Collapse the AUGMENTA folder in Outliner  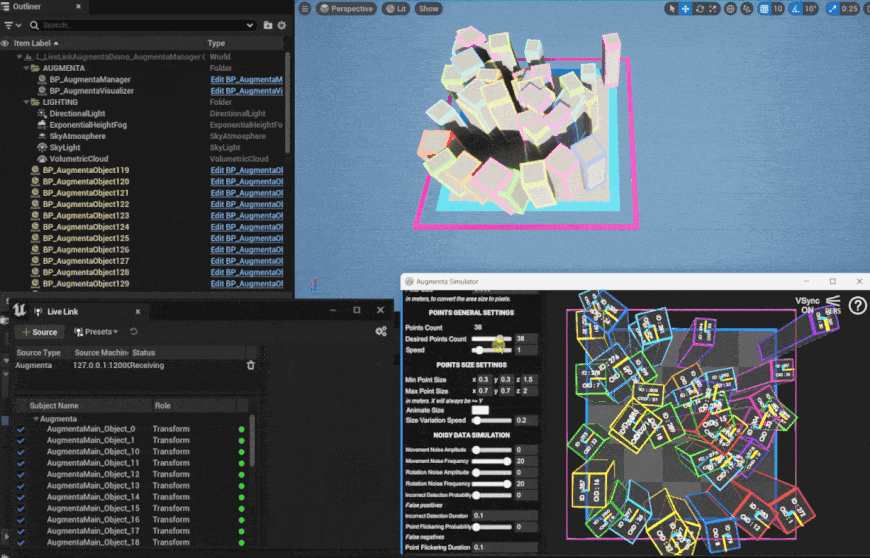[26, 68]
